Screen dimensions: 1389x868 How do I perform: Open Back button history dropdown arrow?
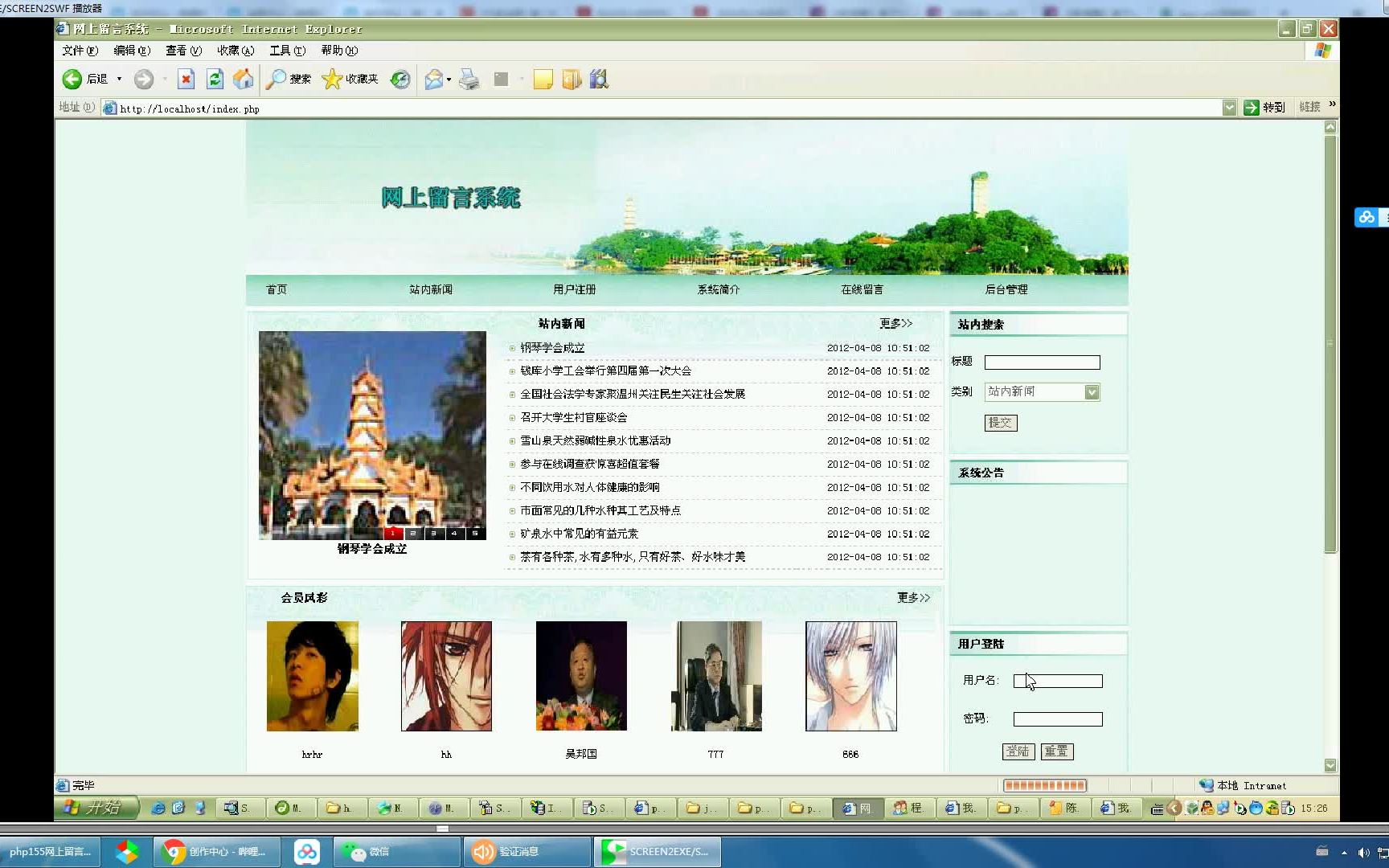[119, 79]
